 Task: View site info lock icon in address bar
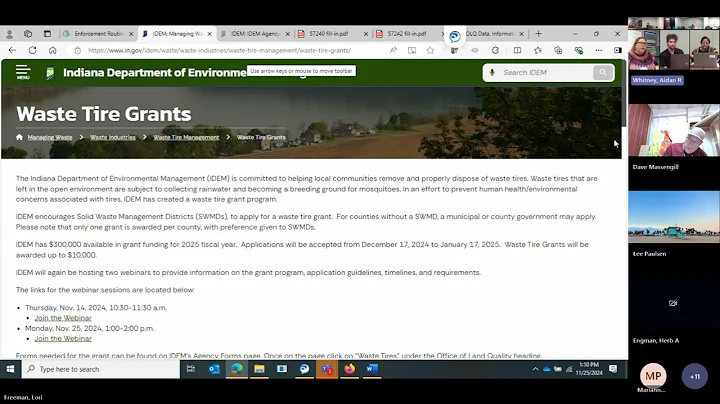78,50
